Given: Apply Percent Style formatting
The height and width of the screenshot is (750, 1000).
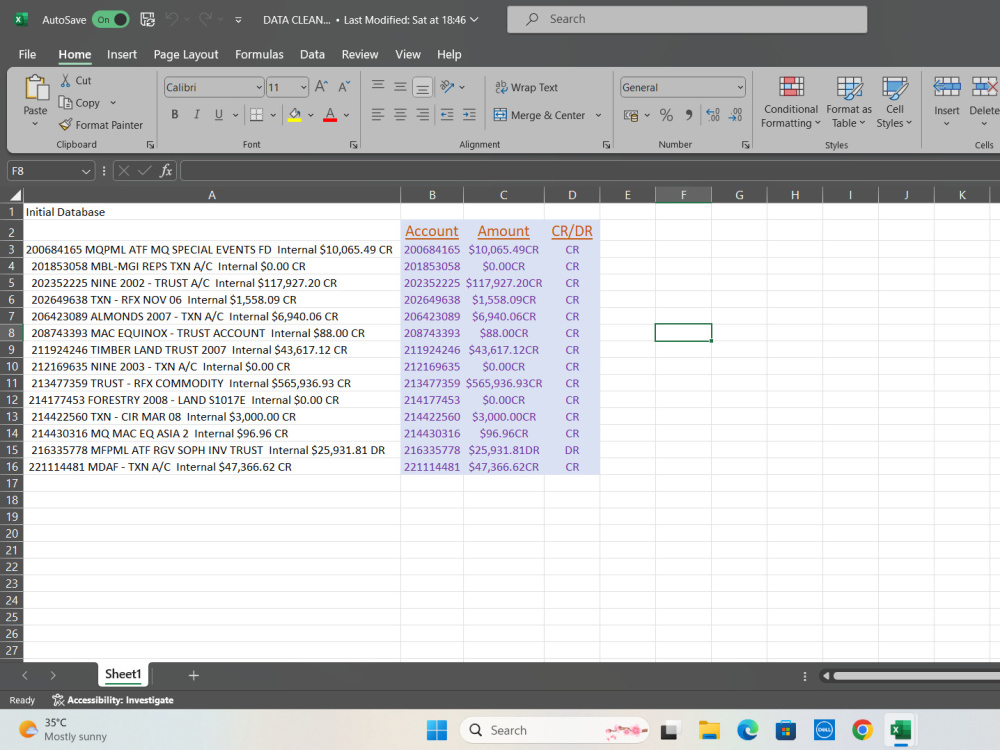Looking at the screenshot, I should tap(666, 115).
